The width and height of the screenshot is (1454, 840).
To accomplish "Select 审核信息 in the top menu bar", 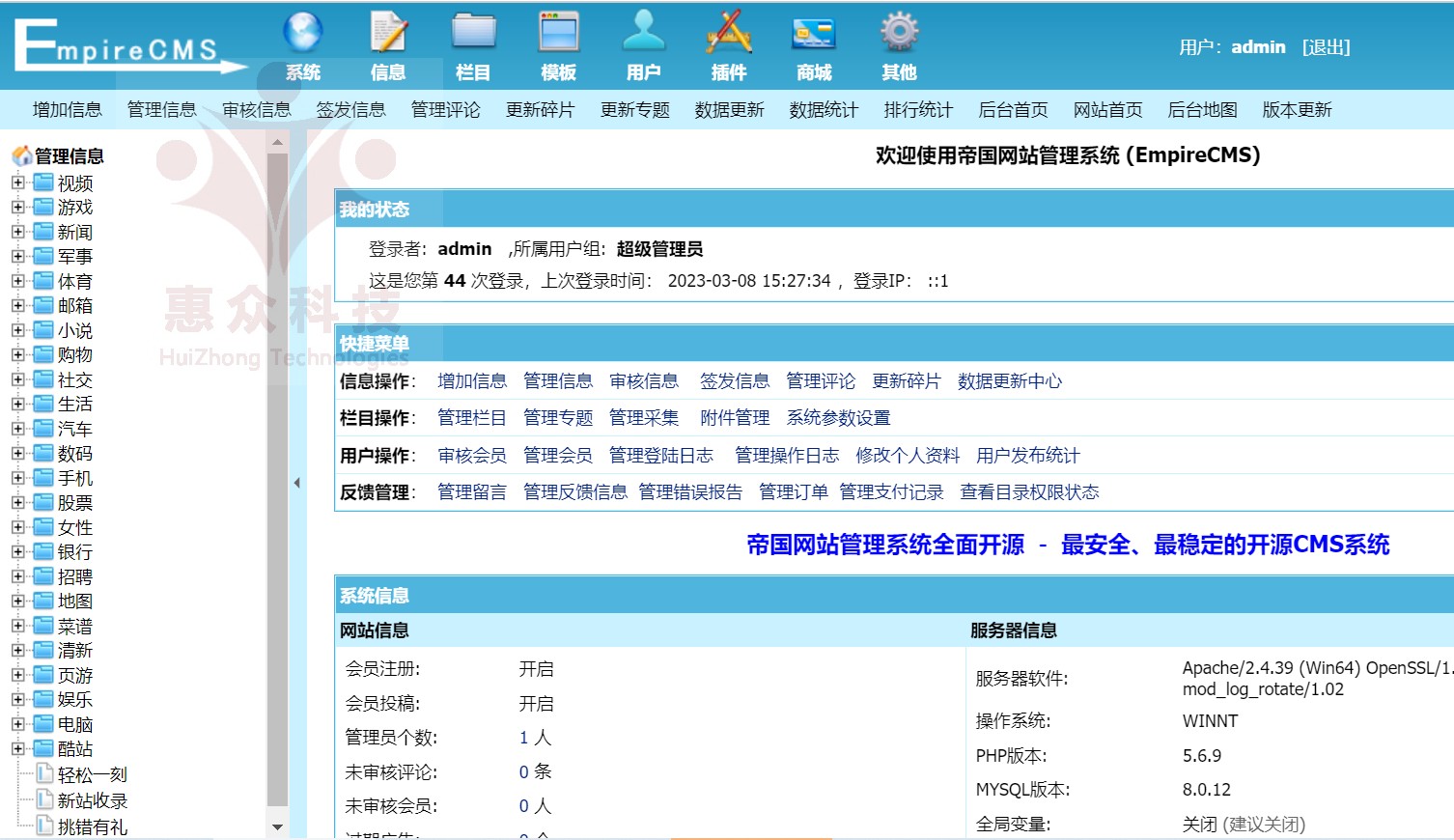I will (x=256, y=110).
